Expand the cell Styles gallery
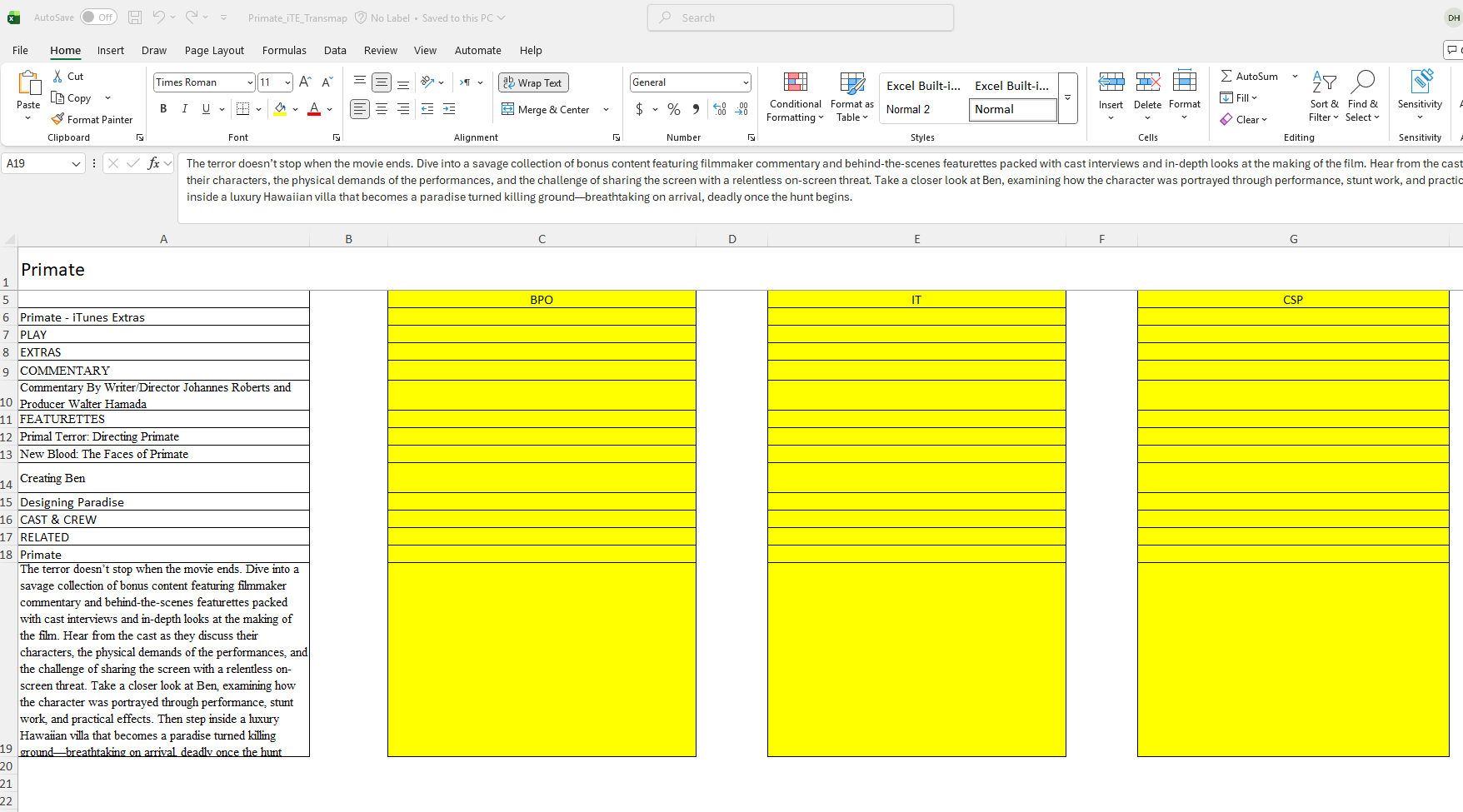Viewport: 1463px width, 812px height. 1068,98
